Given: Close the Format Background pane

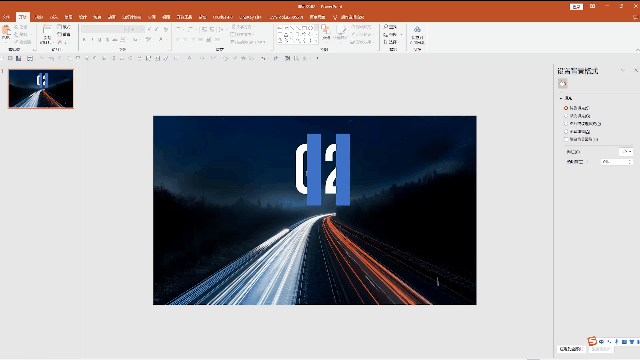Looking at the screenshot, I should point(636,71).
